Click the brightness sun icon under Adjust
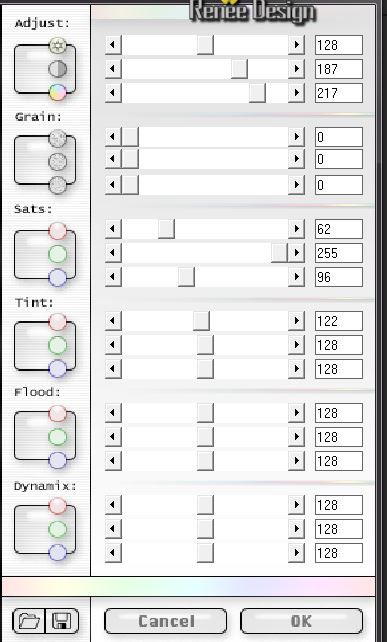The image size is (387, 642). point(58,45)
